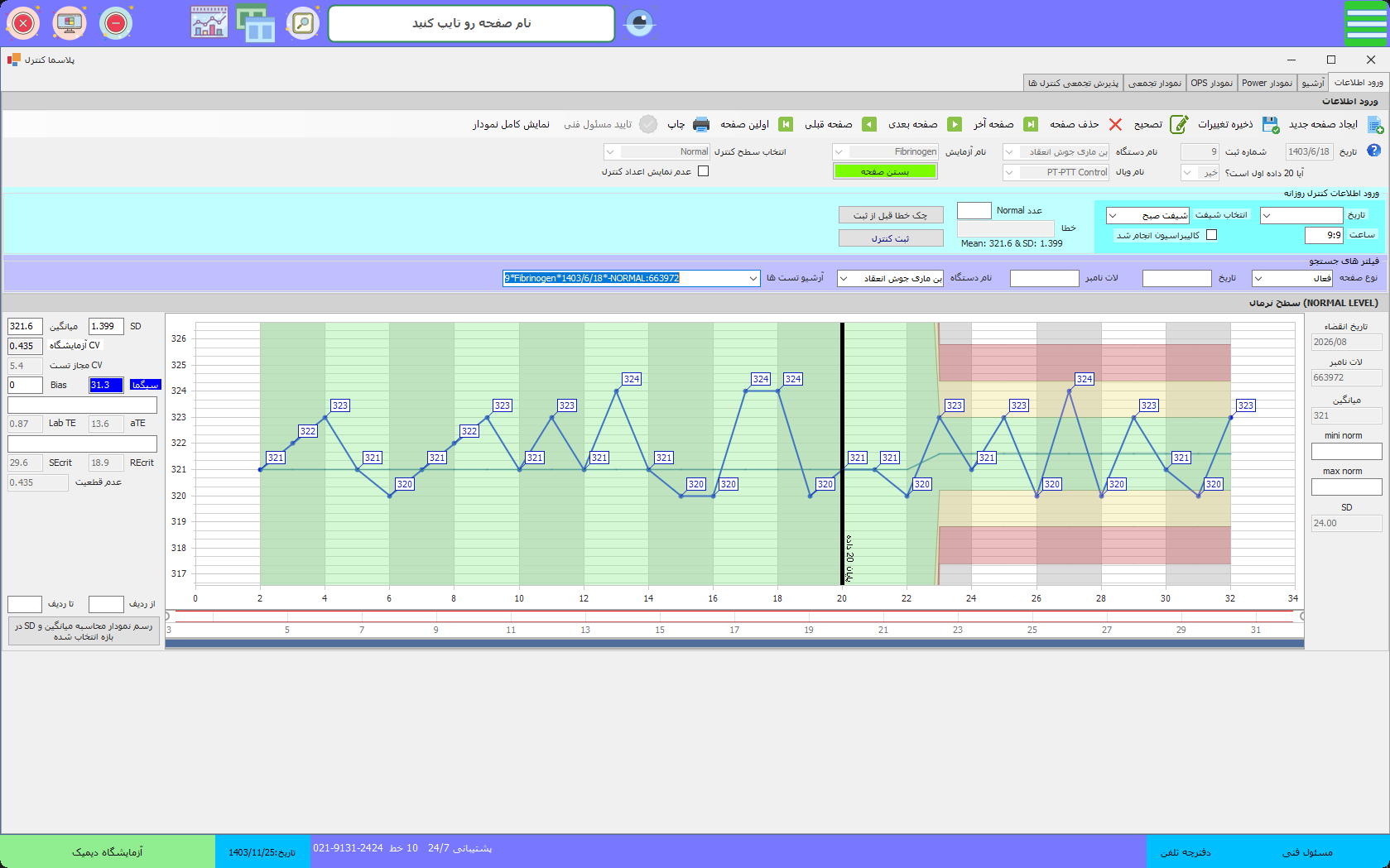Click the printer icon to print

[x=701, y=124]
